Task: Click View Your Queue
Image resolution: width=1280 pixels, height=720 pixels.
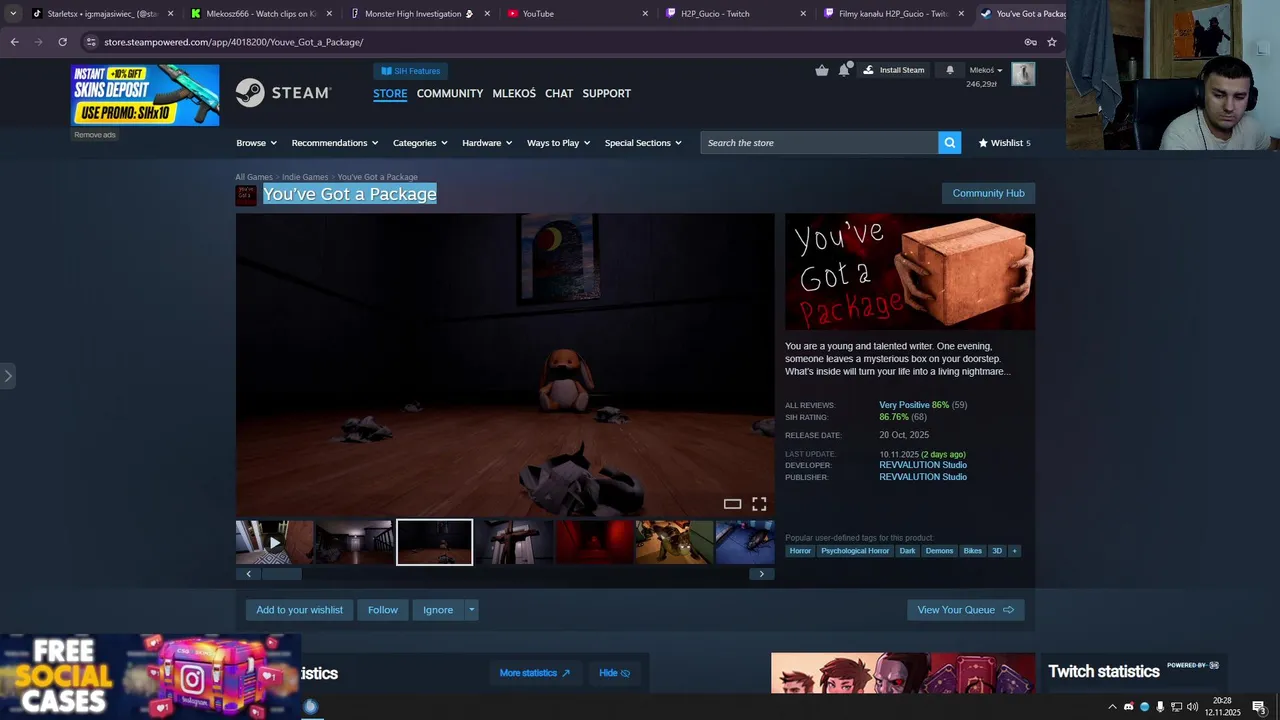Action: [x=965, y=610]
